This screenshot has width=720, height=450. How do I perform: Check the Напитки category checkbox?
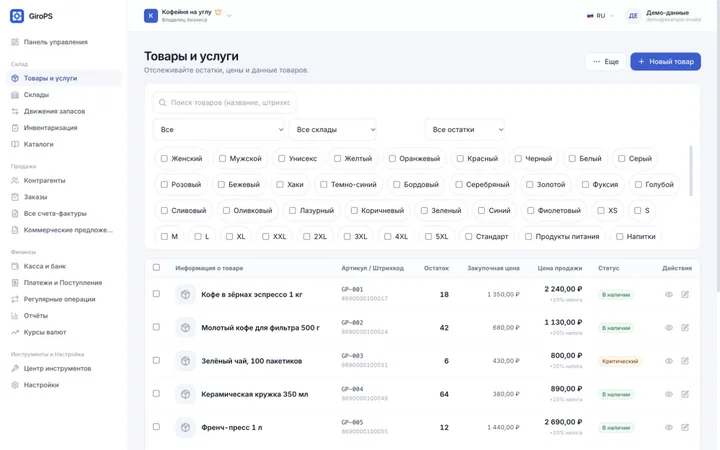tap(619, 237)
